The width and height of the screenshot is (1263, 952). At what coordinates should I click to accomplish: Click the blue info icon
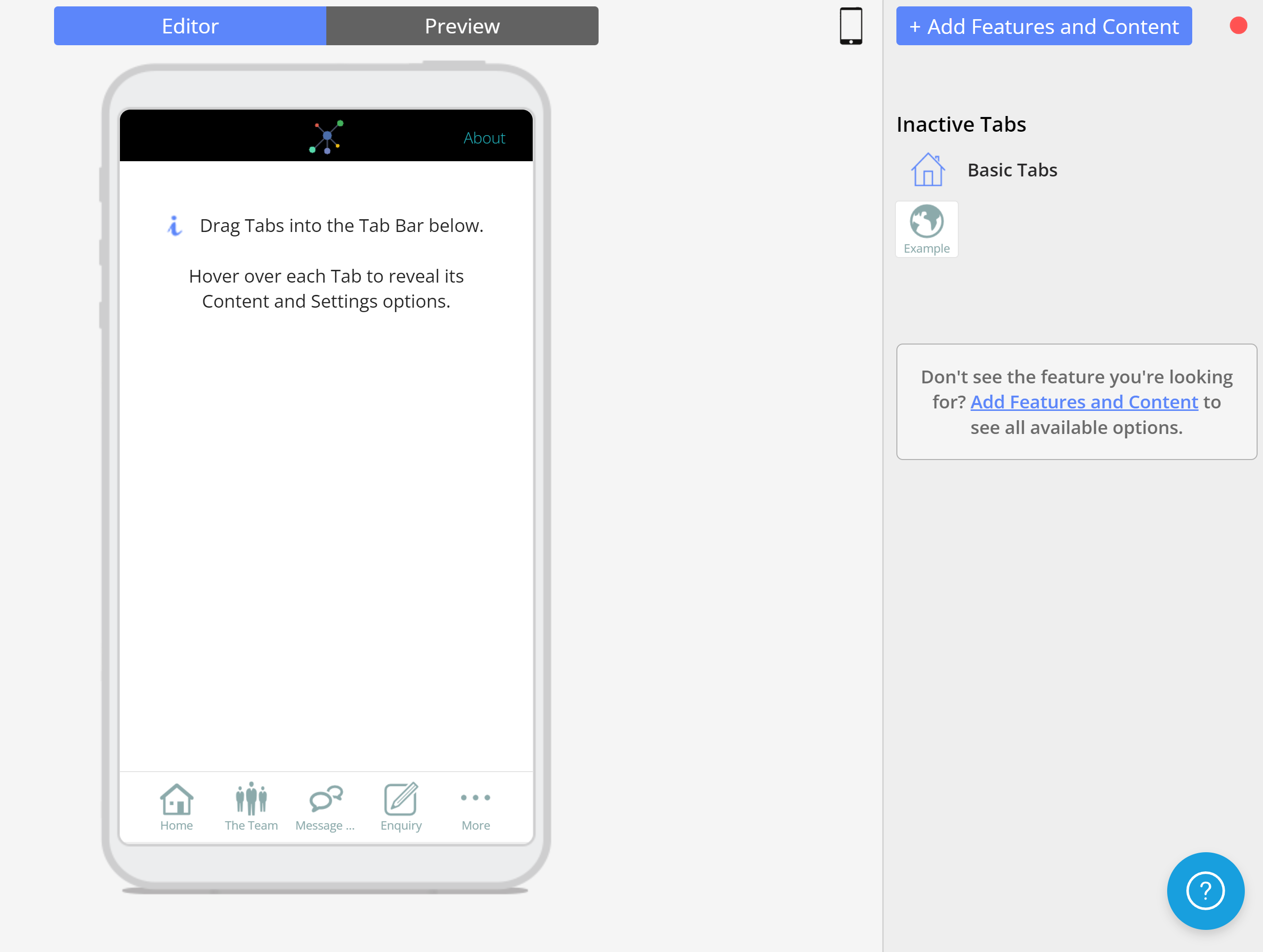[175, 226]
